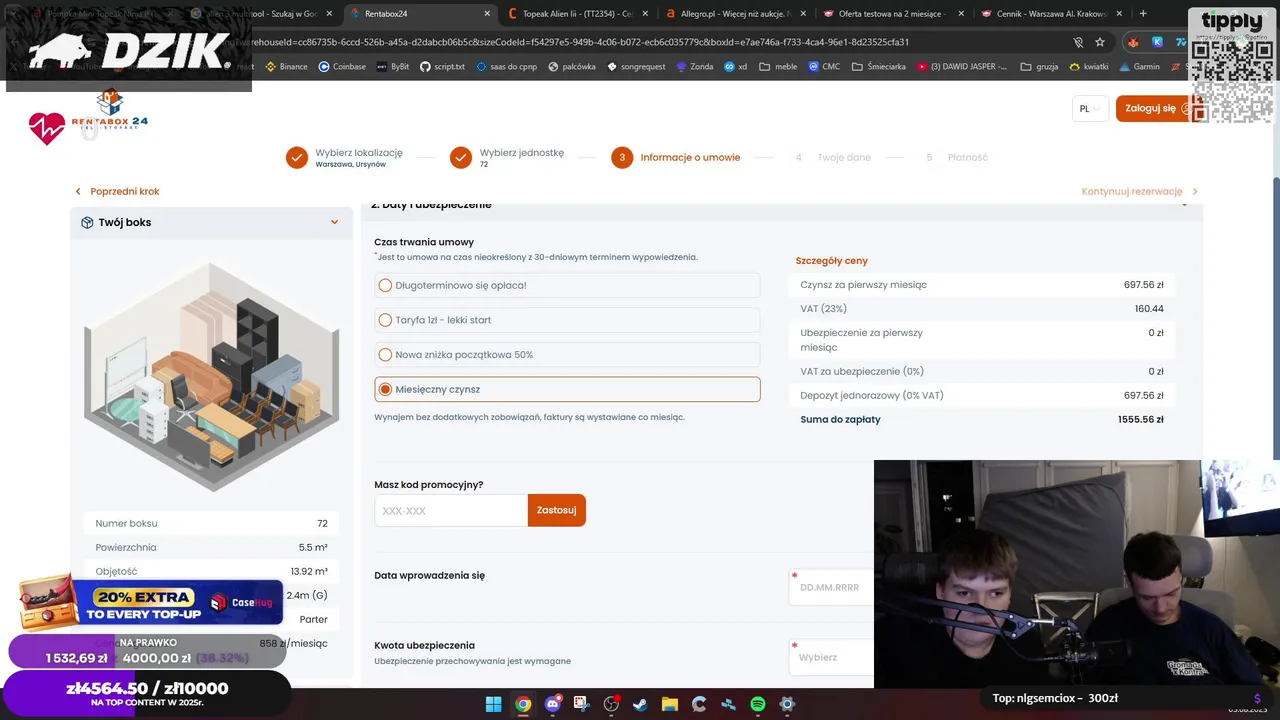
Task: Close the Allegro.pl browser tab
Action: click(803, 14)
